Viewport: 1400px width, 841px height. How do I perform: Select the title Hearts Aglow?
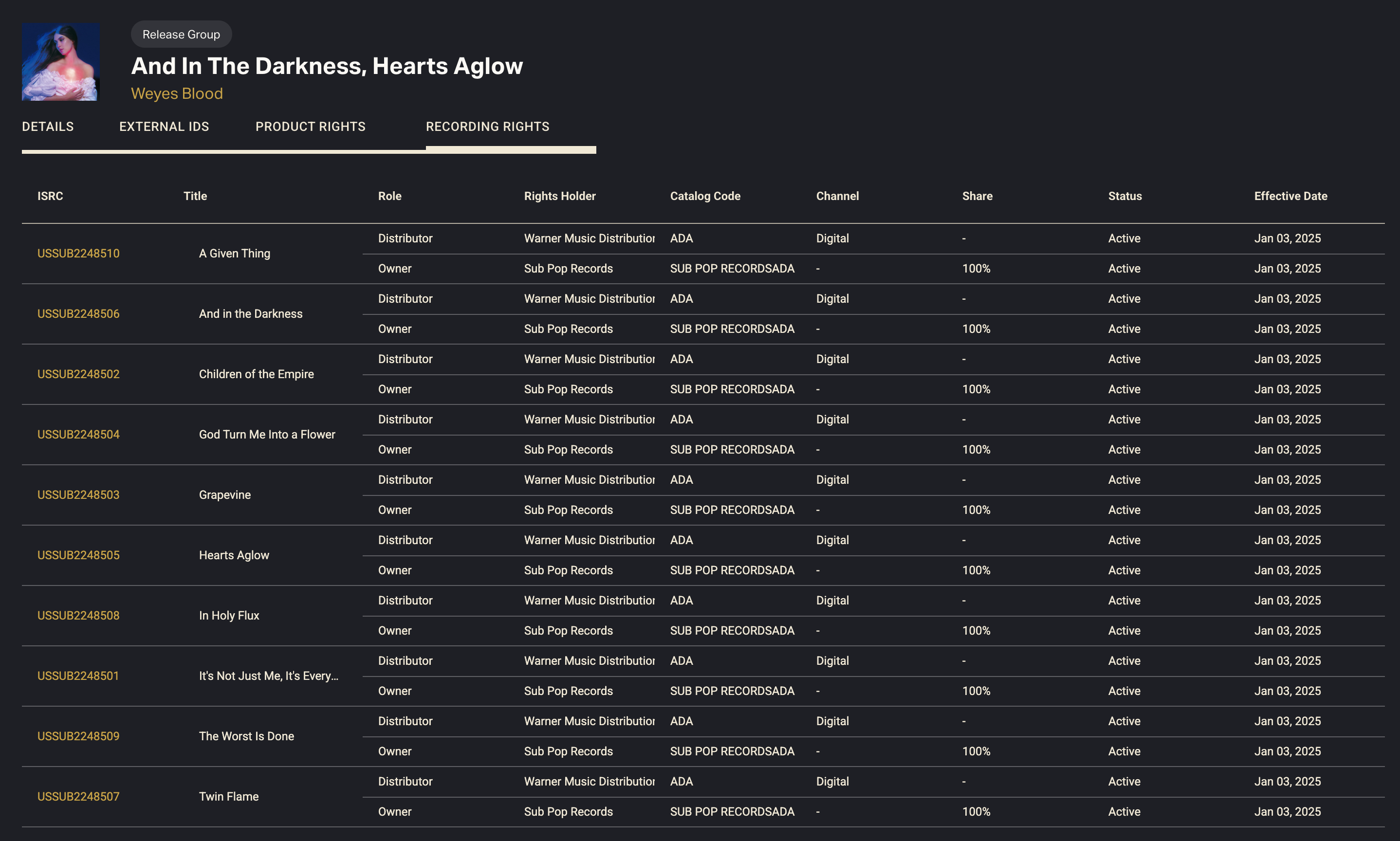234,555
